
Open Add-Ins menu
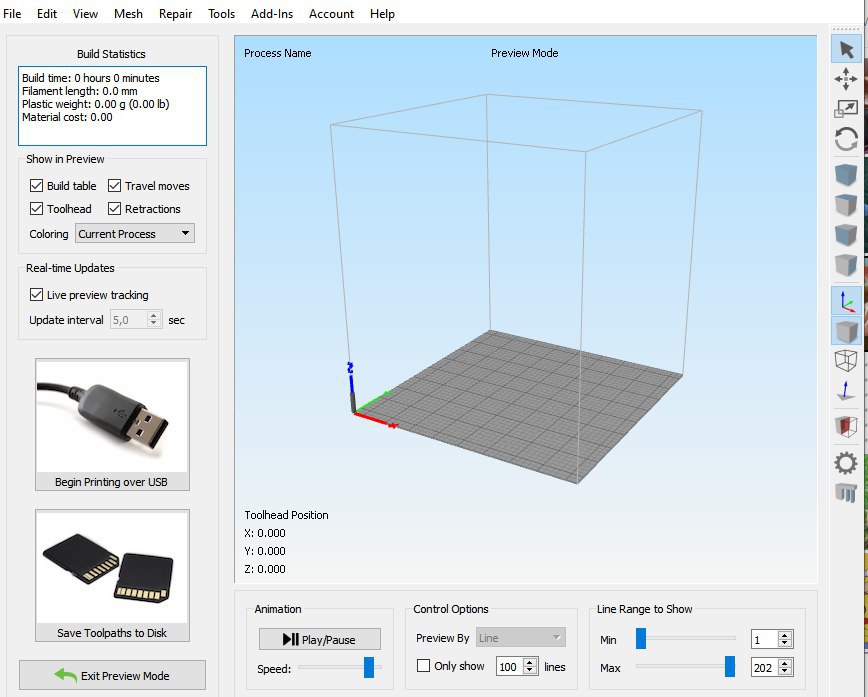[272, 14]
